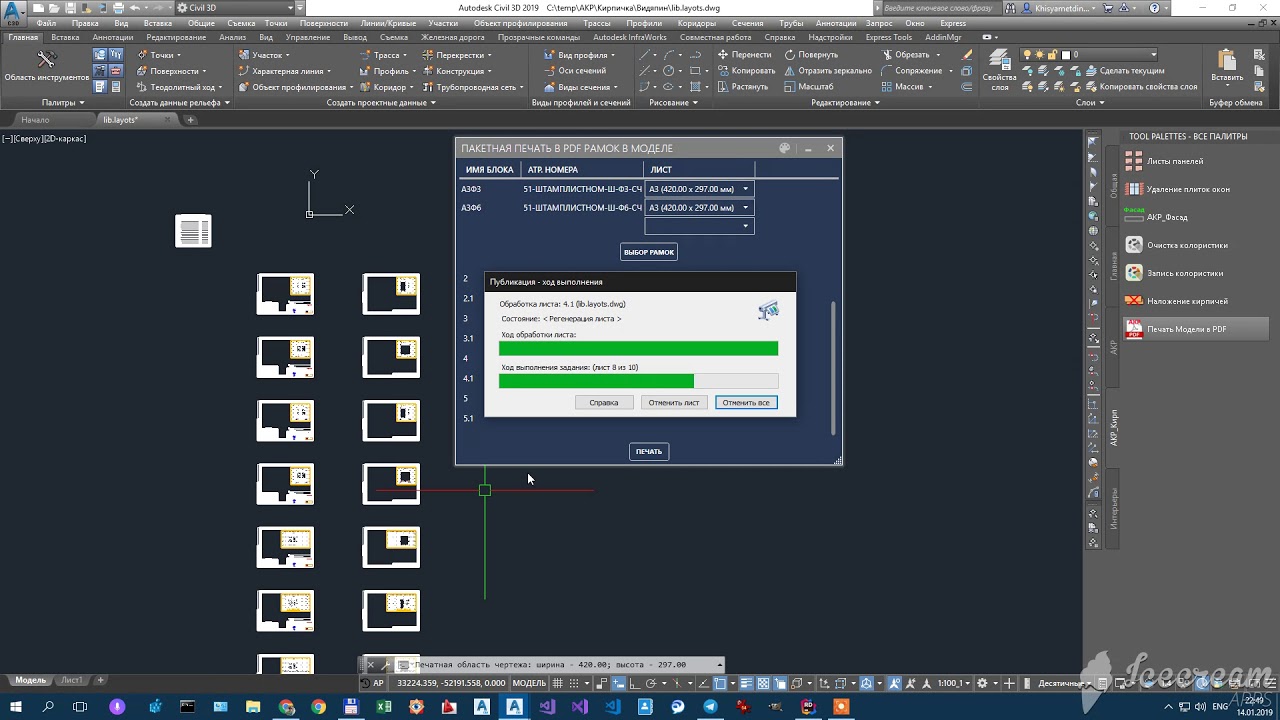Viewport: 1280px width, 720px height.
Task: Open the Вставка ribbon tab
Action: tap(65, 38)
